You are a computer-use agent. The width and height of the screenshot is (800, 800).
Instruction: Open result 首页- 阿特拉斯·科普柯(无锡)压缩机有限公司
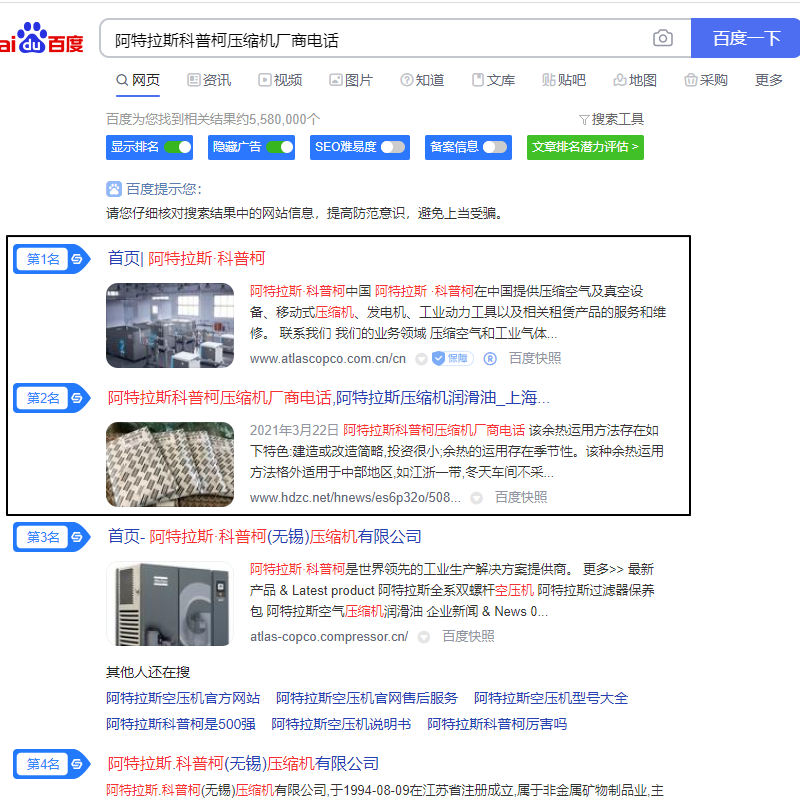pyautogui.click(x=264, y=536)
